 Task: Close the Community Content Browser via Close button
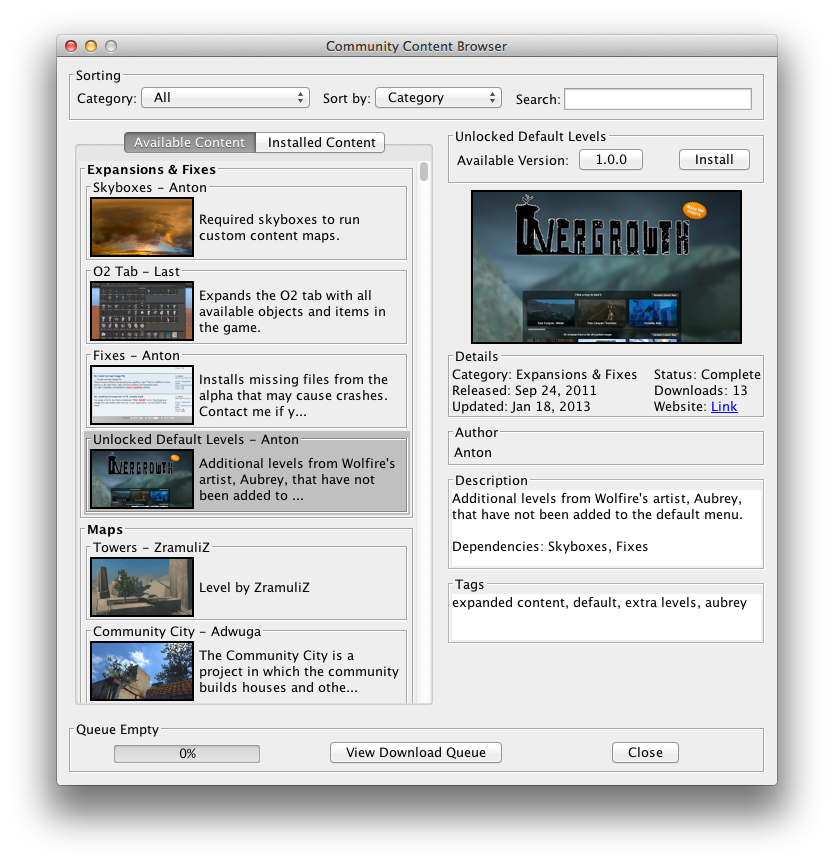(645, 753)
